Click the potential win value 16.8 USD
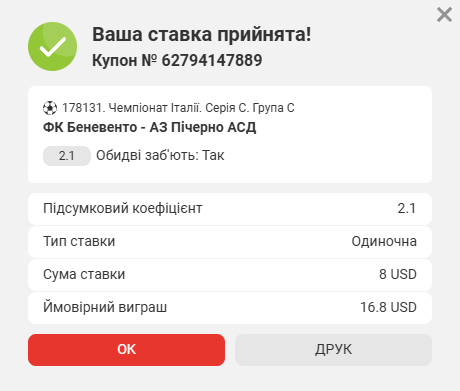The width and height of the screenshot is (460, 391). click(x=388, y=307)
